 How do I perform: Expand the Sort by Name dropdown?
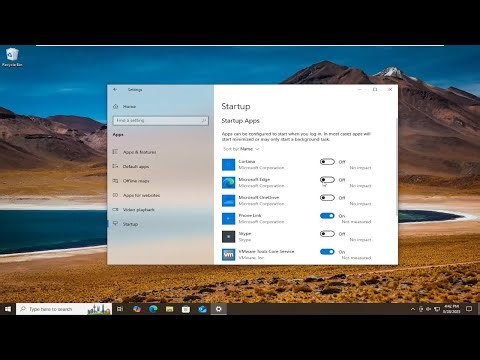pos(241,149)
